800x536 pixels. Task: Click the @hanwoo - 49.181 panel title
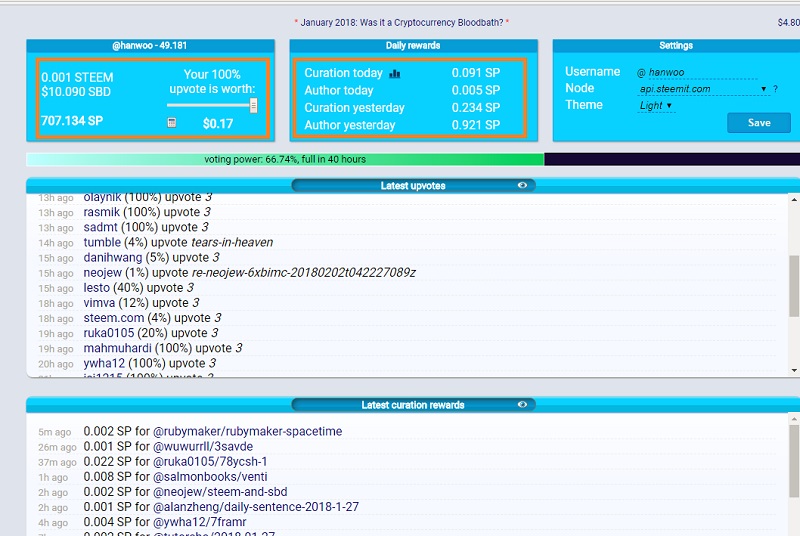click(x=149, y=45)
